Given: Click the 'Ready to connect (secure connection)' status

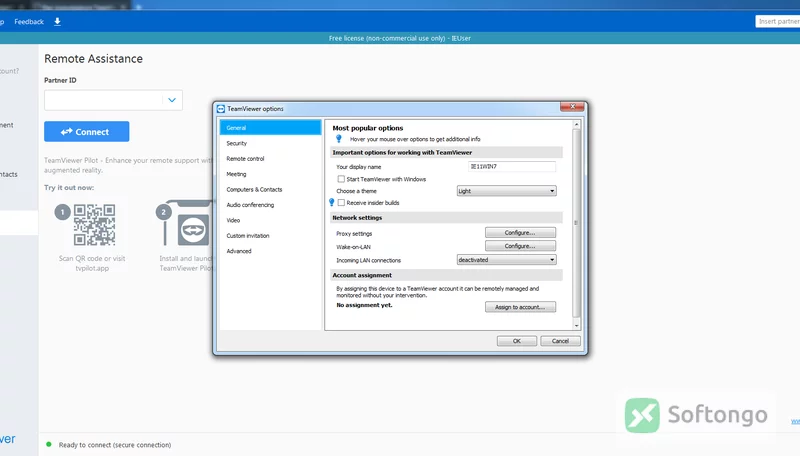Looking at the screenshot, I should pos(115,445).
